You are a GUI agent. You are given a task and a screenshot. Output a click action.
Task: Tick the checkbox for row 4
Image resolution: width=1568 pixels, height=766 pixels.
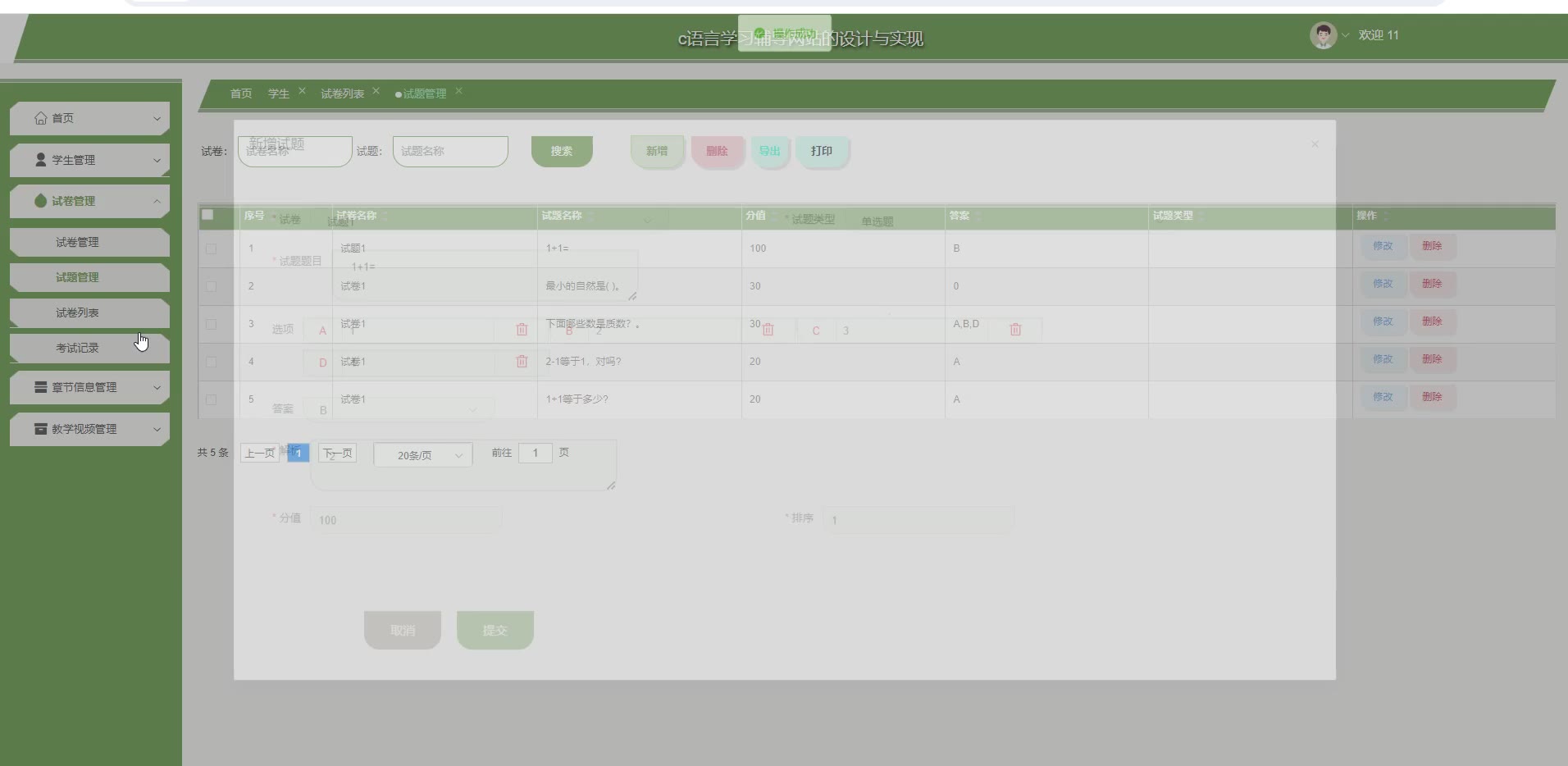(211, 362)
